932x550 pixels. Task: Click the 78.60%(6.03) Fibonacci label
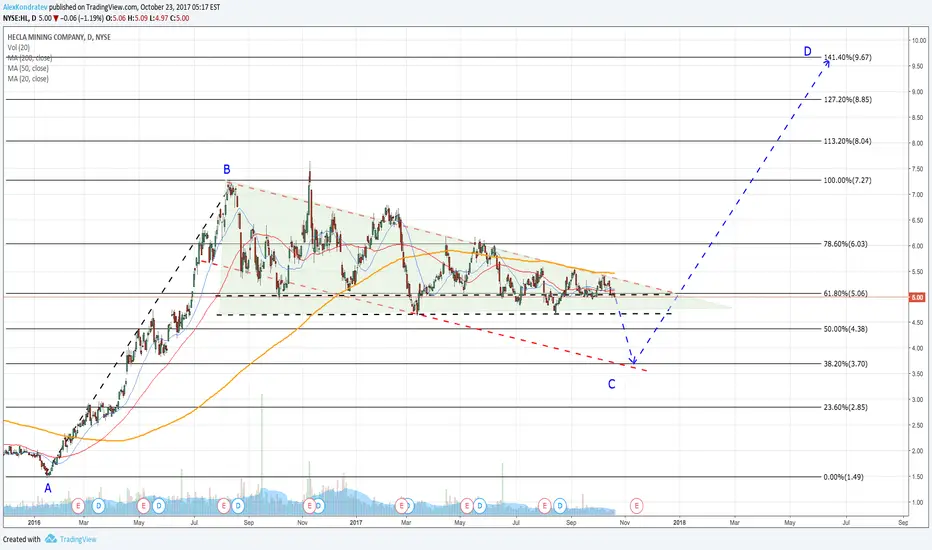point(845,244)
